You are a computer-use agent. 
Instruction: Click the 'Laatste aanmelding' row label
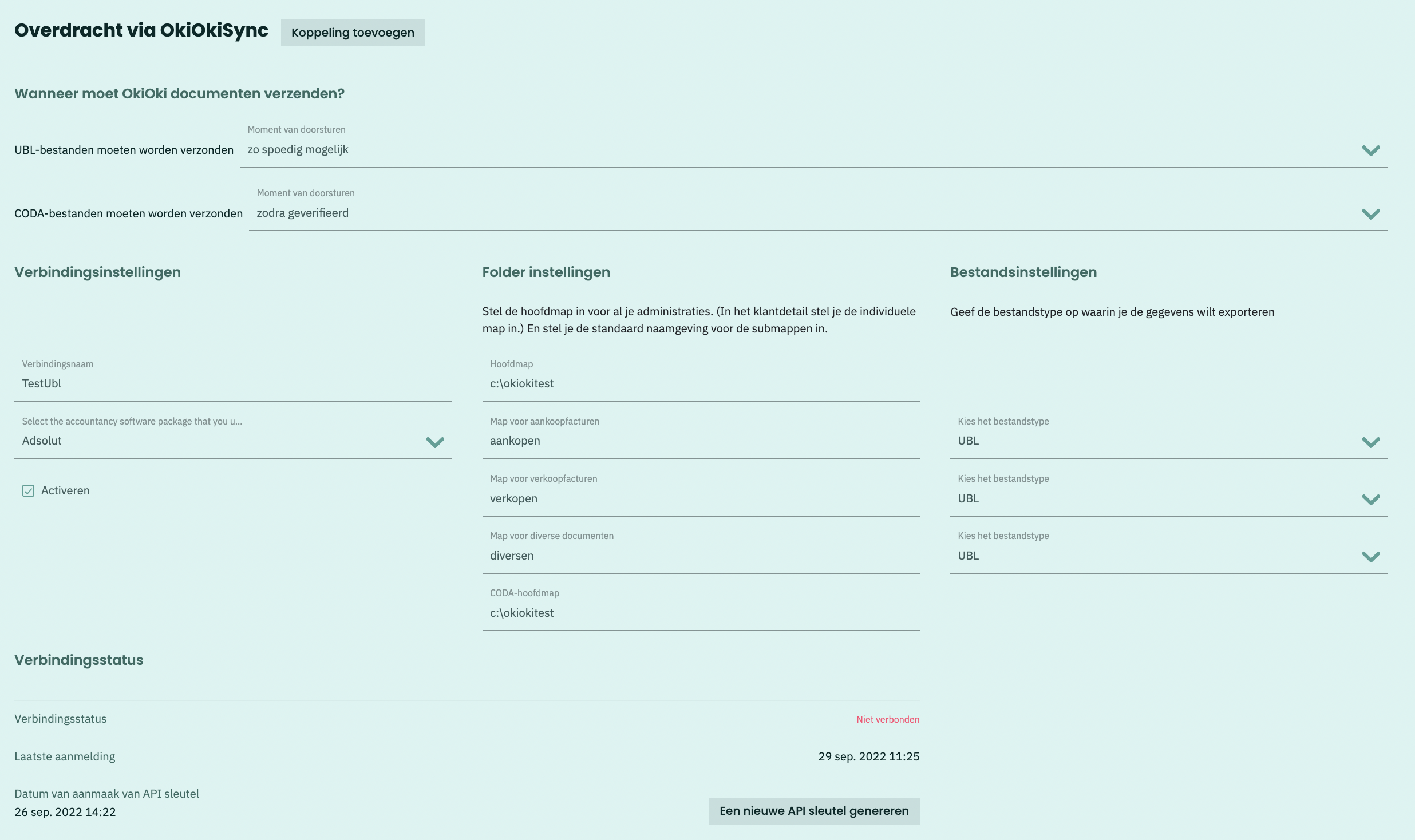click(65, 756)
